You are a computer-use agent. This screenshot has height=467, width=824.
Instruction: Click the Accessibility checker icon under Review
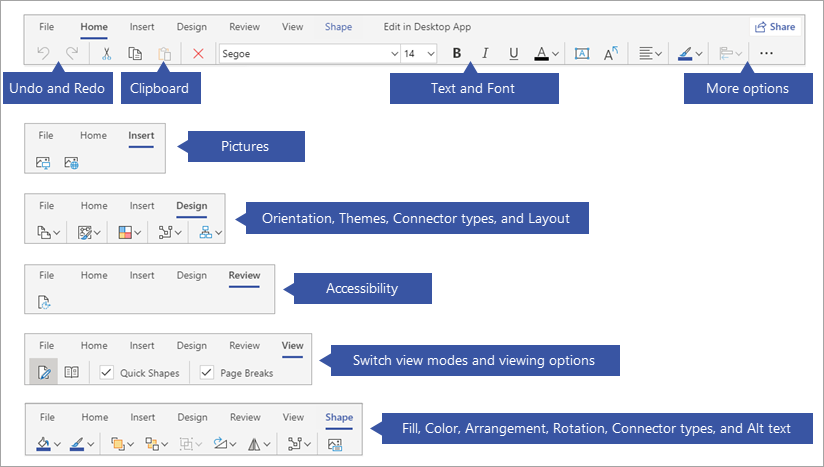(x=44, y=301)
